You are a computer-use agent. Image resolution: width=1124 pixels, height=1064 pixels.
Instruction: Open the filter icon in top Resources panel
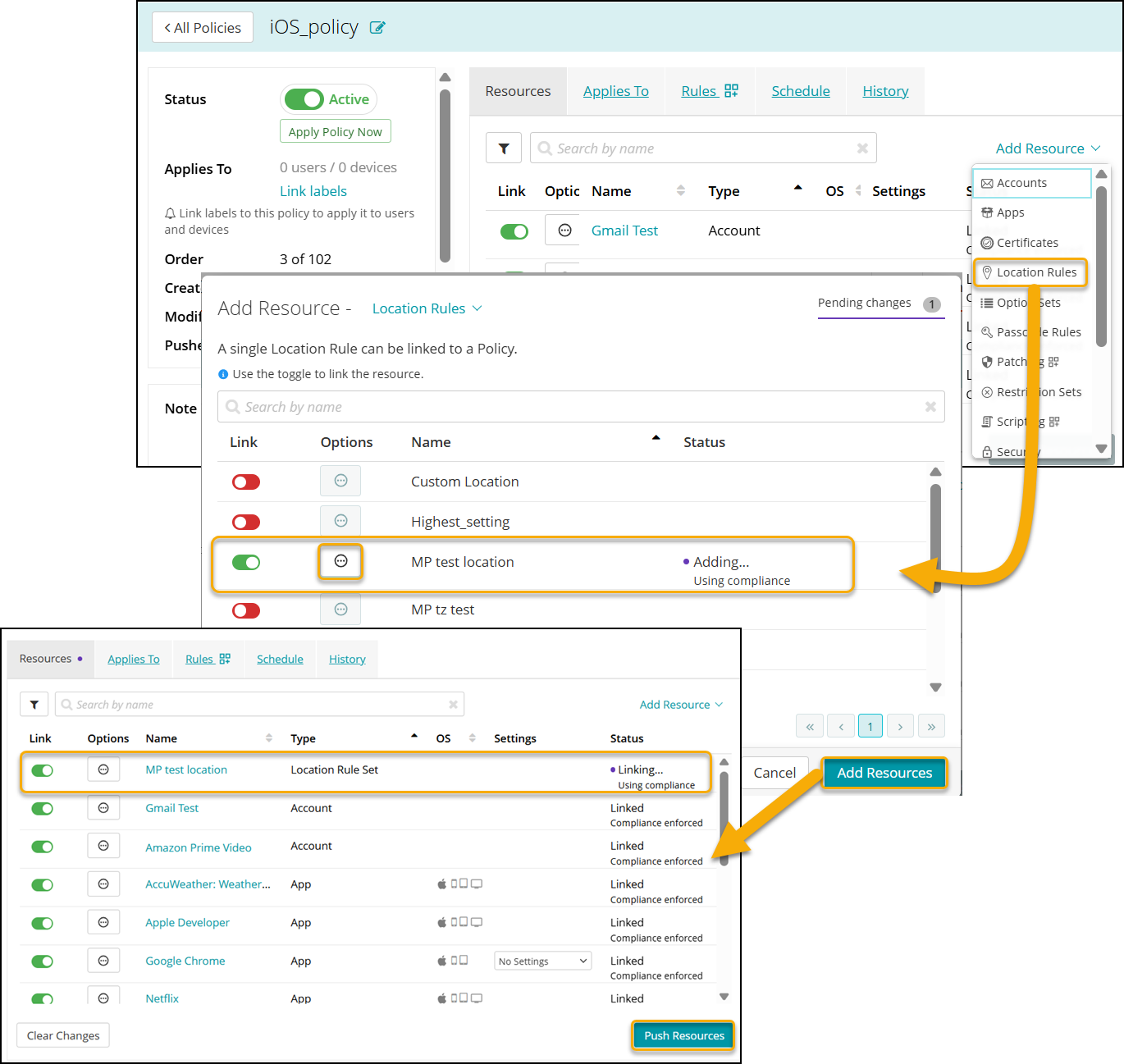tap(504, 148)
